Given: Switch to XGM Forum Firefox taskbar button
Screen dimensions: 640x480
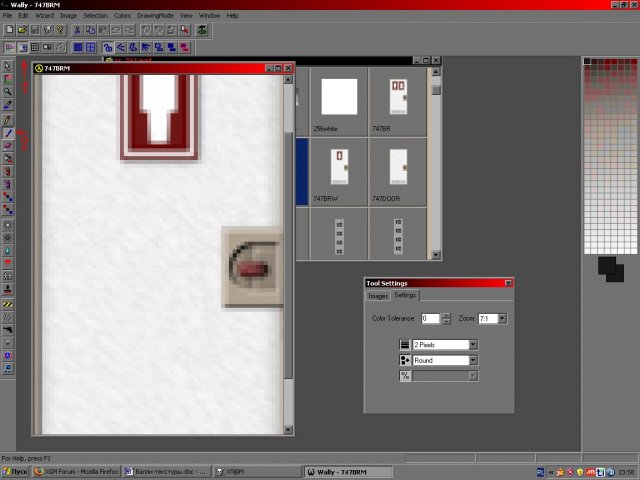Looking at the screenshot, I should (76, 472).
